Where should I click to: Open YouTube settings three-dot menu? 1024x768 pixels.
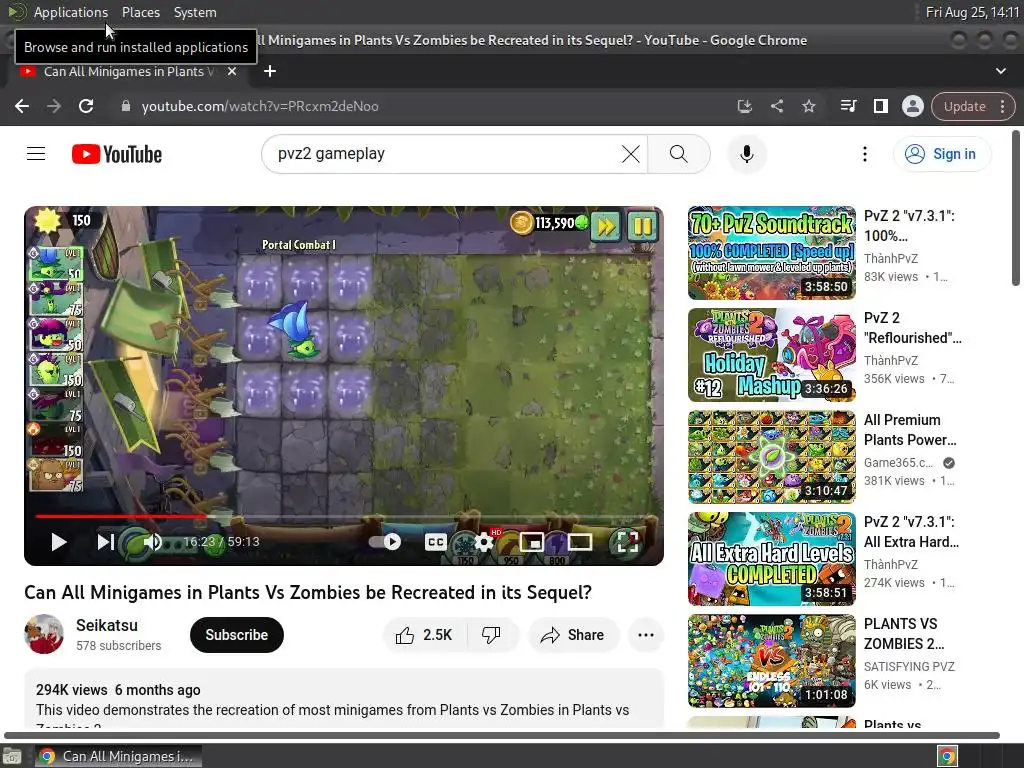pyautogui.click(x=865, y=154)
